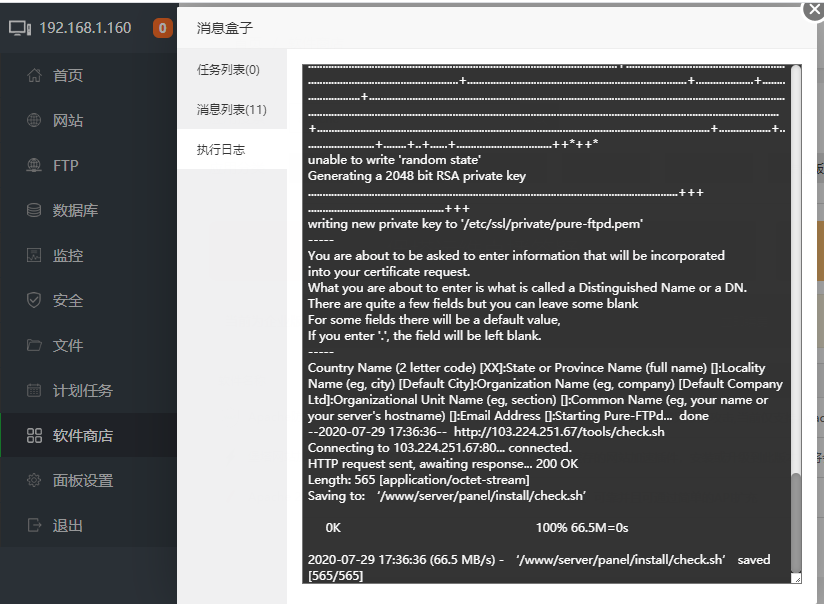Click the orange notification badge showing 0

tap(162, 28)
